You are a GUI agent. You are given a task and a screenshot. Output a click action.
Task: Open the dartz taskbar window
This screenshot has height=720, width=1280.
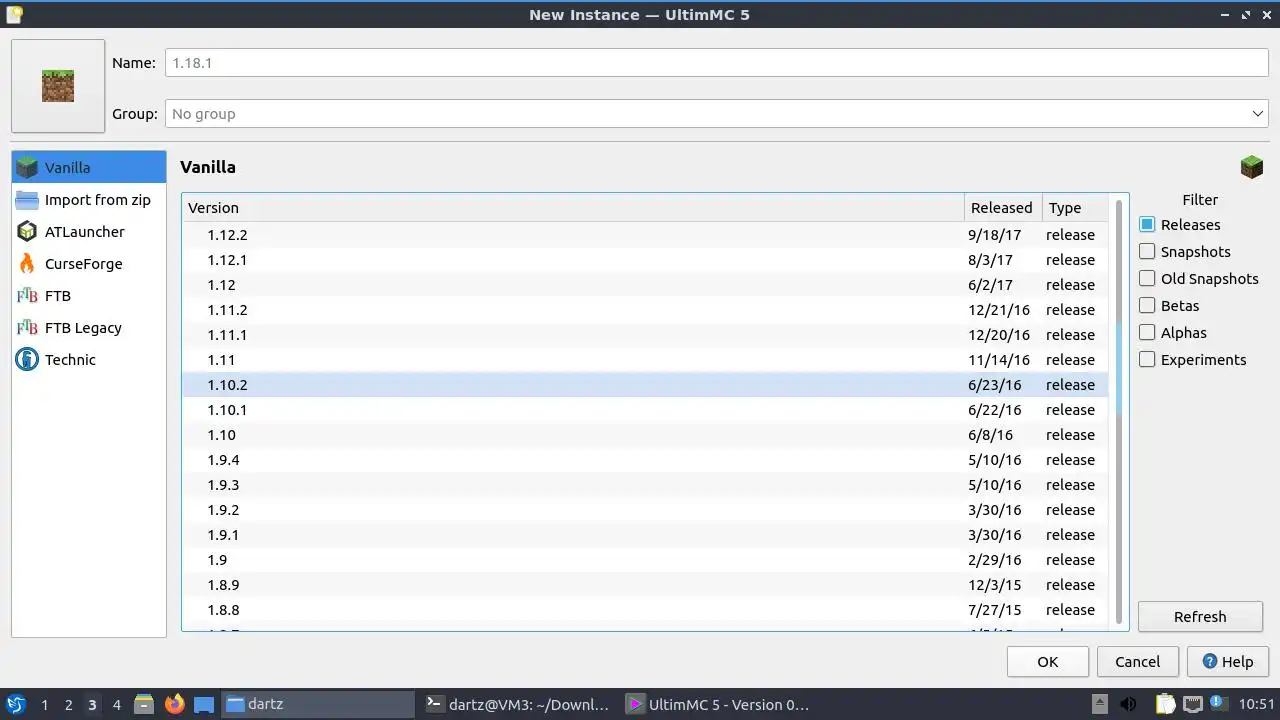coord(317,704)
